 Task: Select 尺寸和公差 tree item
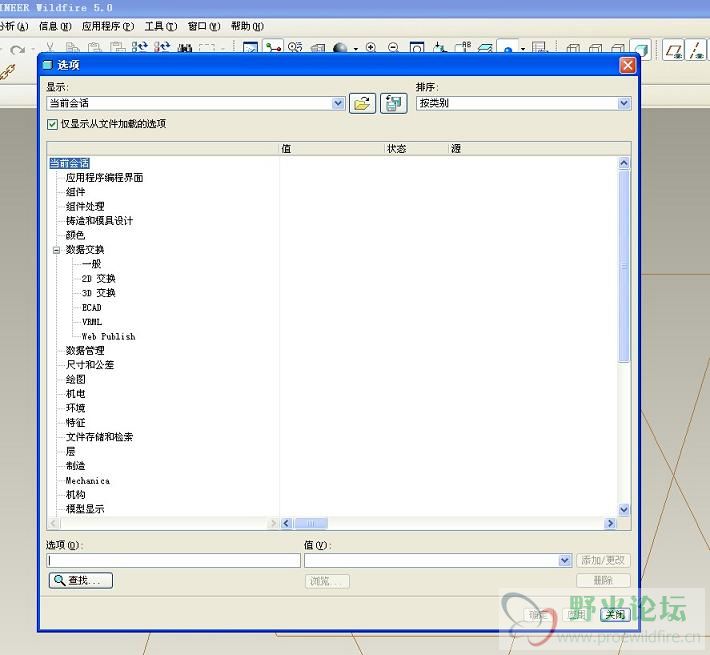coord(90,365)
